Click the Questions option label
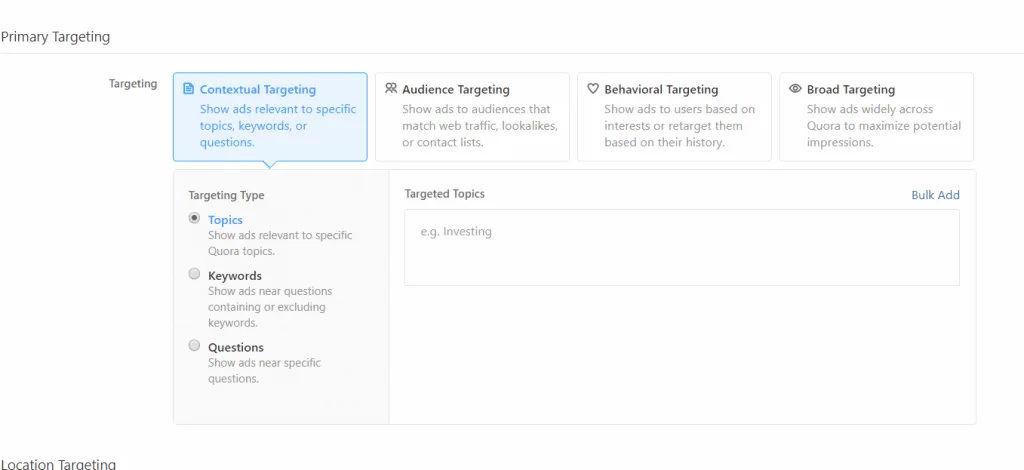This screenshot has width=1024, height=470. click(236, 347)
